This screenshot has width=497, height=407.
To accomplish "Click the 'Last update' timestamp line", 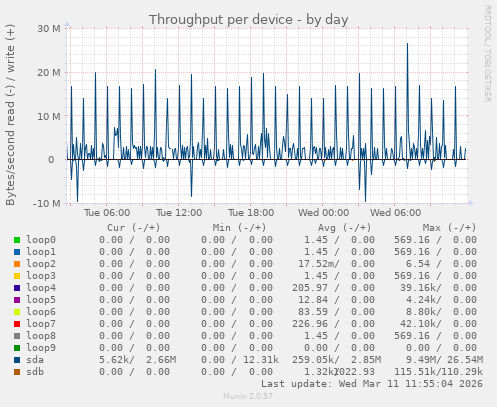I will pos(372,384).
